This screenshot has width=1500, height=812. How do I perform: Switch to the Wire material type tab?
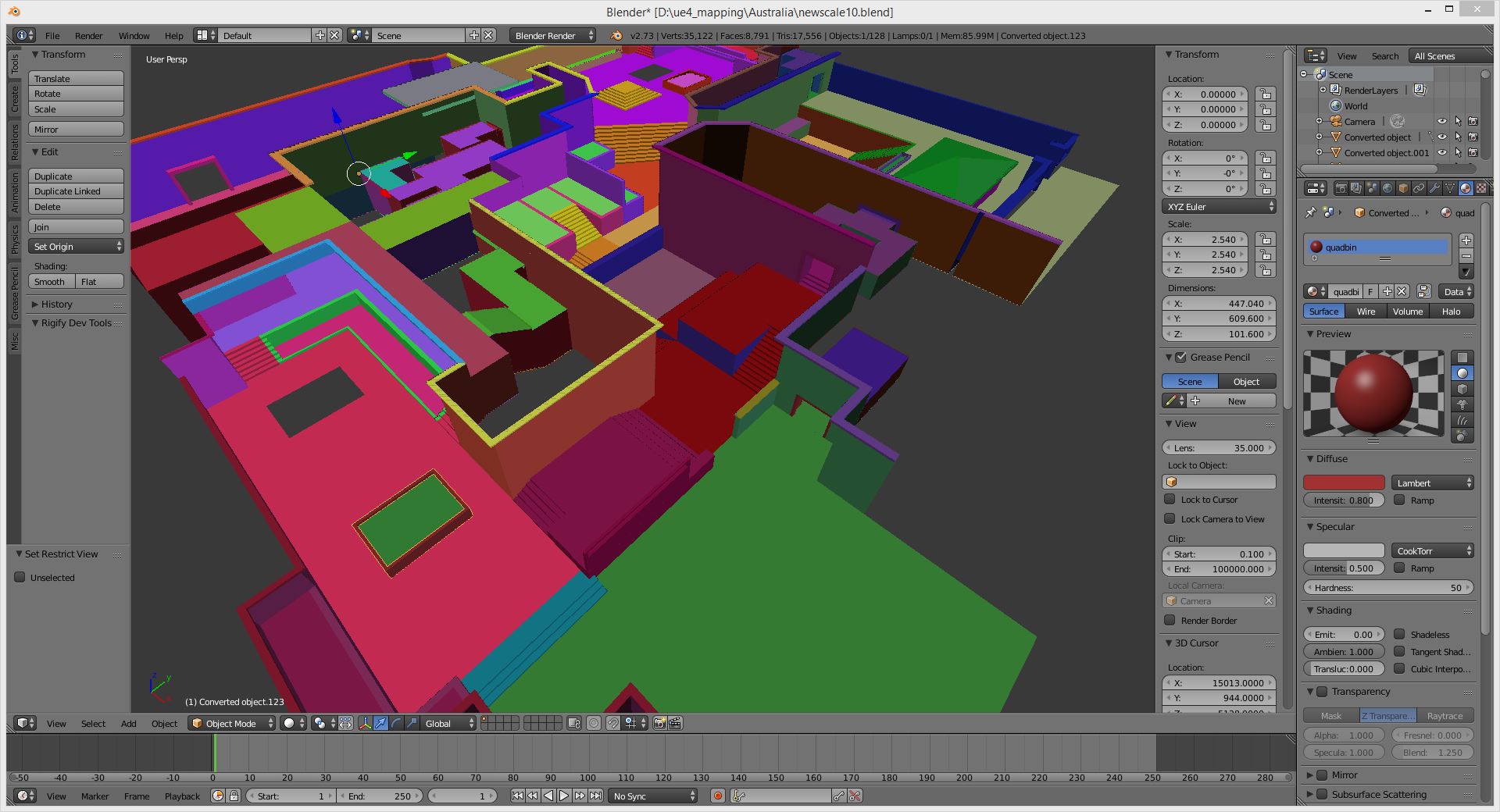pyautogui.click(x=1366, y=311)
